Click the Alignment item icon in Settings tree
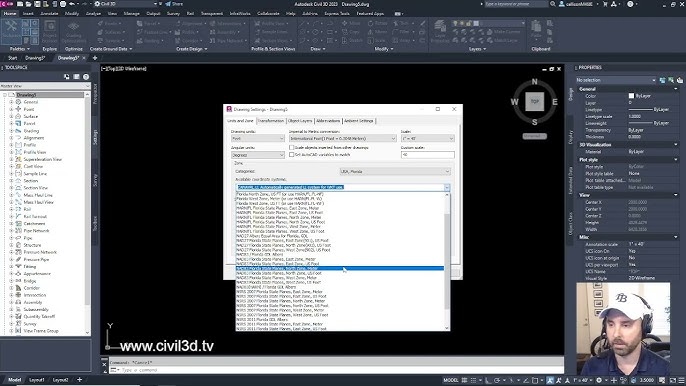Screen dimensions: 686x386 point(18,138)
